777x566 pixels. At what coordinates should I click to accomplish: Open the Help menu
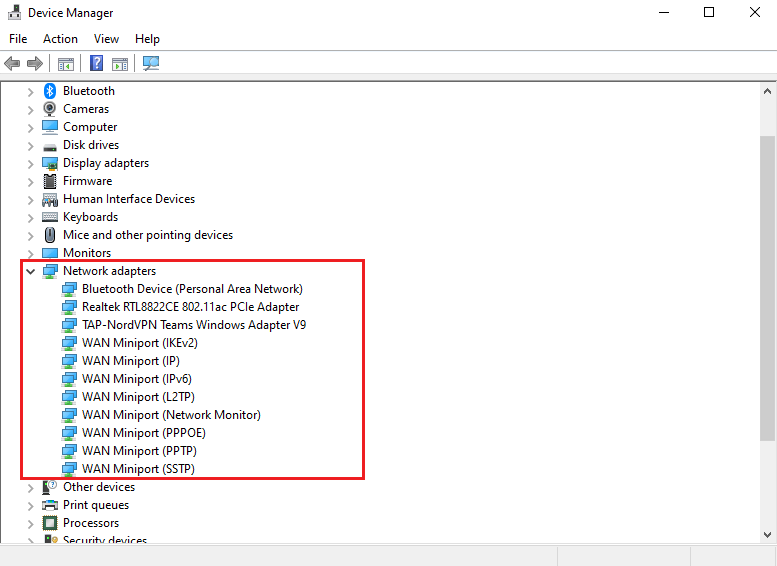point(147,39)
